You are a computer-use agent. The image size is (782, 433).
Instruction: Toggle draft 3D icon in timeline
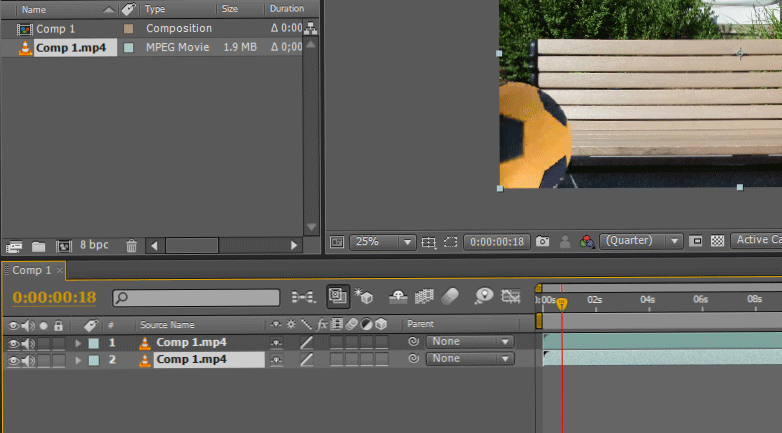tap(364, 296)
